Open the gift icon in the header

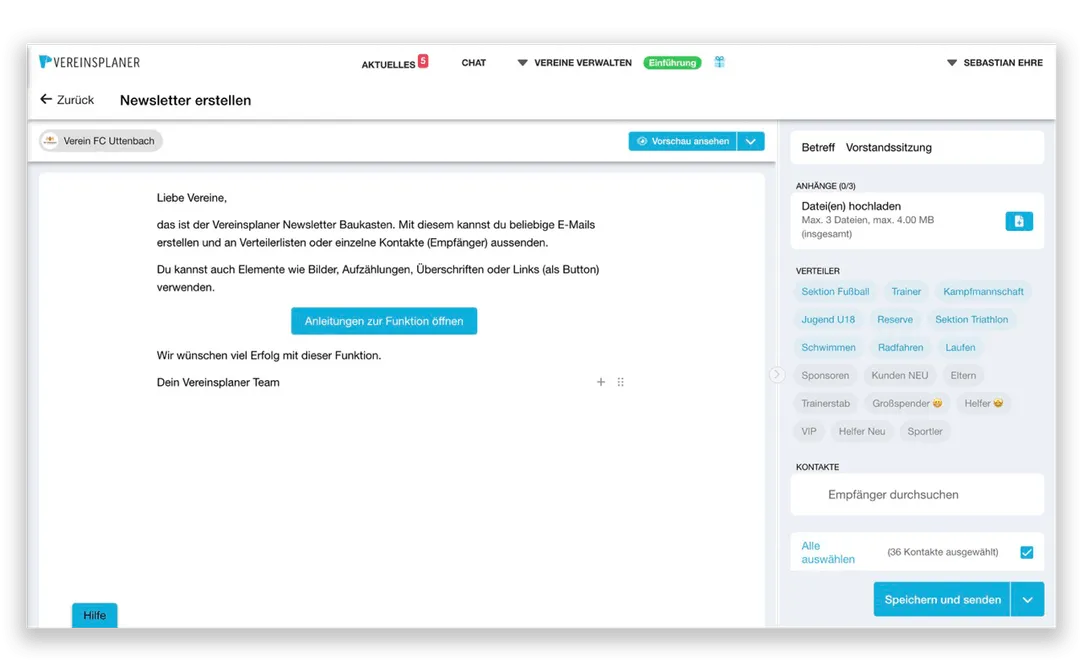click(x=719, y=62)
